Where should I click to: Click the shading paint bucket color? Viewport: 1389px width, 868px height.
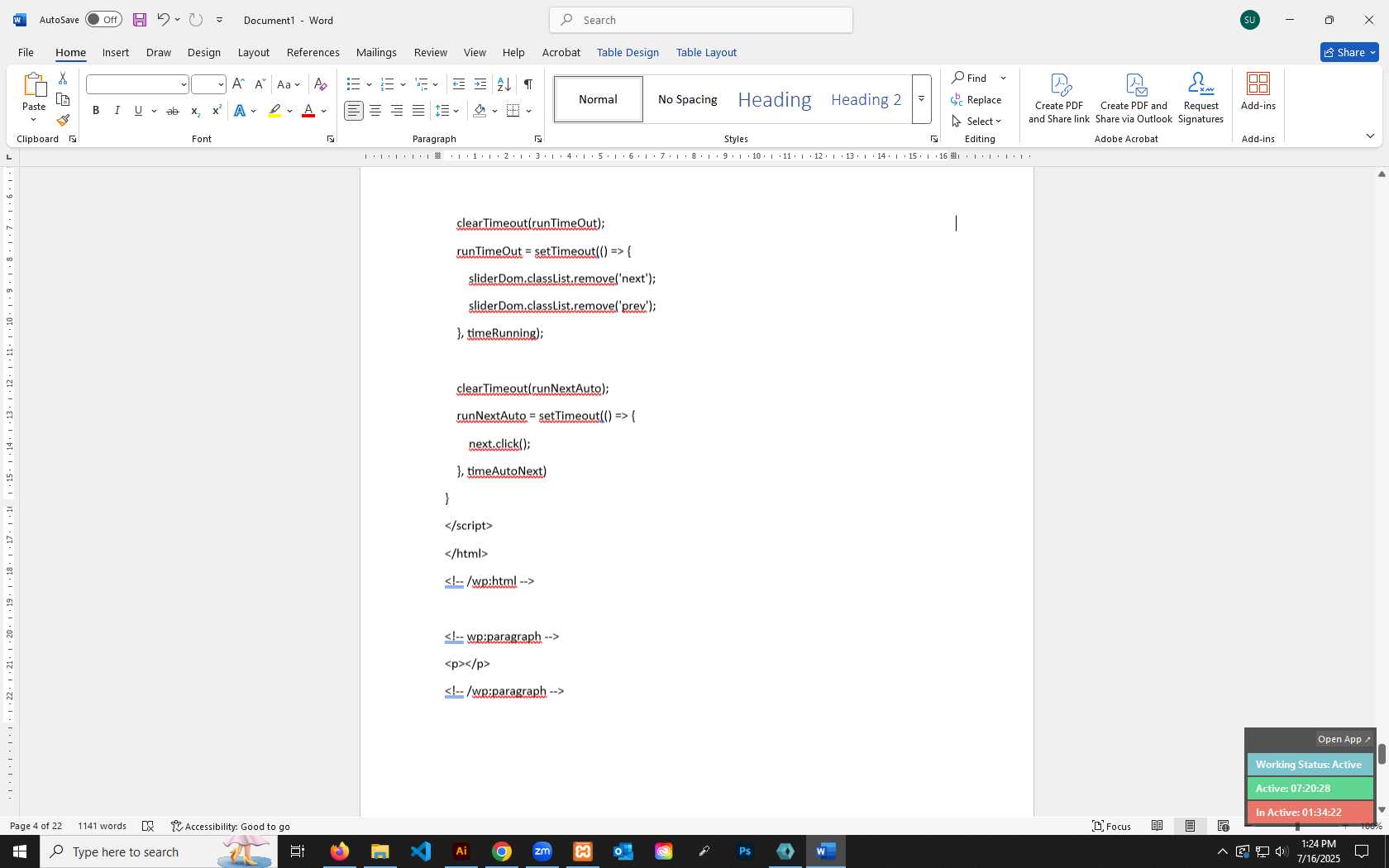click(x=480, y=111)
